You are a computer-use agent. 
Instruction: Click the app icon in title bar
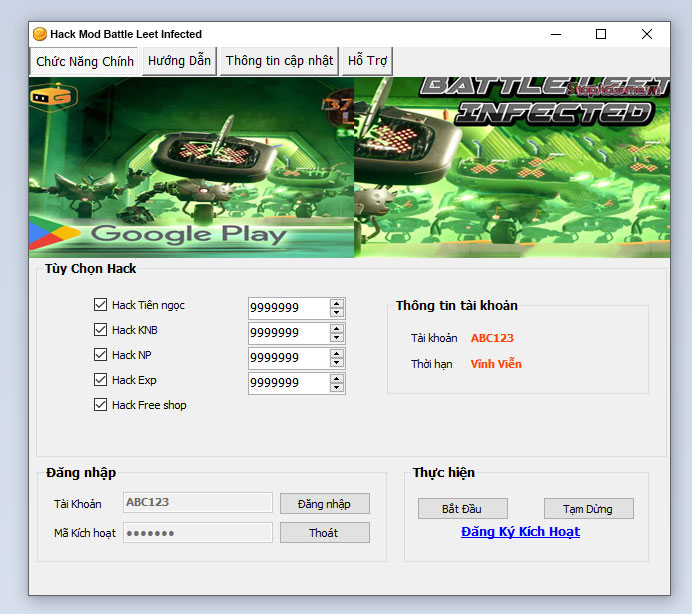(x=40, y=34)
